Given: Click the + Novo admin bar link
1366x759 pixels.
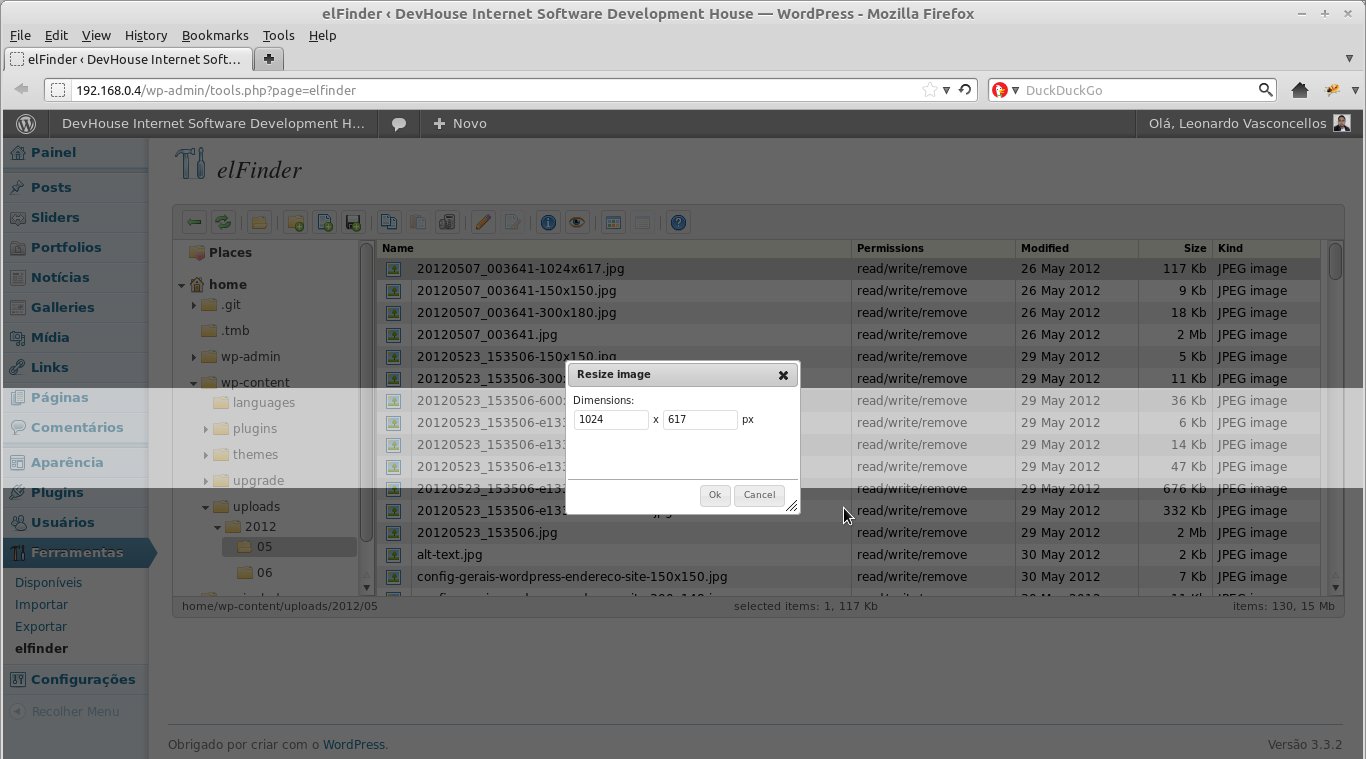Looking at the screenshot, I should pos(460,124).
